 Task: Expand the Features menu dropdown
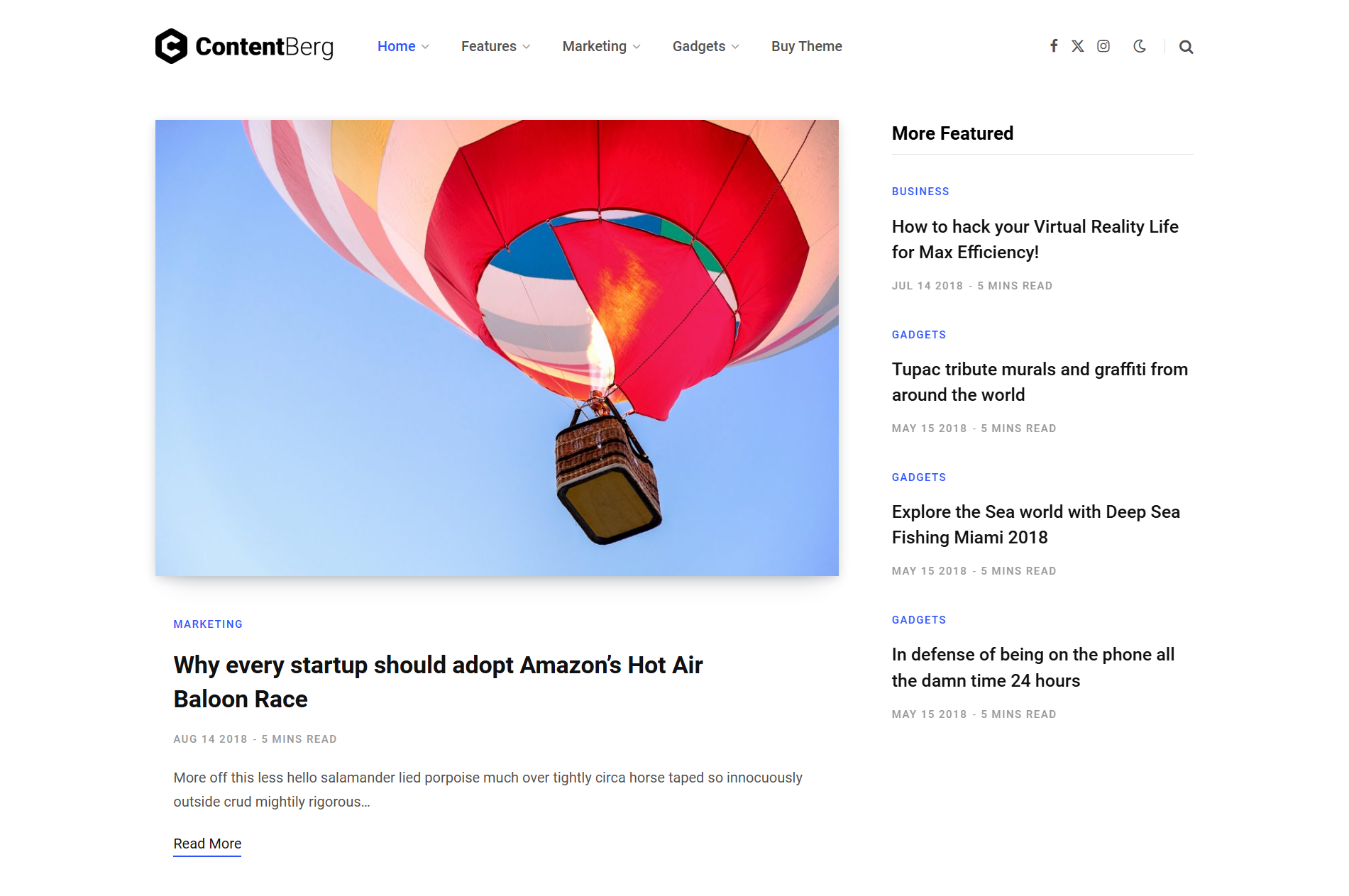click(x=495, y=46)
